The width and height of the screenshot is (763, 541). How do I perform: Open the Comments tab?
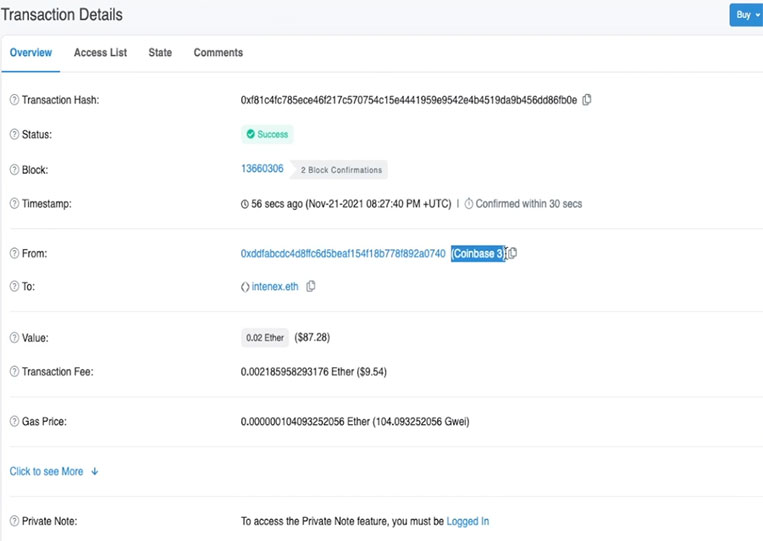218,53
